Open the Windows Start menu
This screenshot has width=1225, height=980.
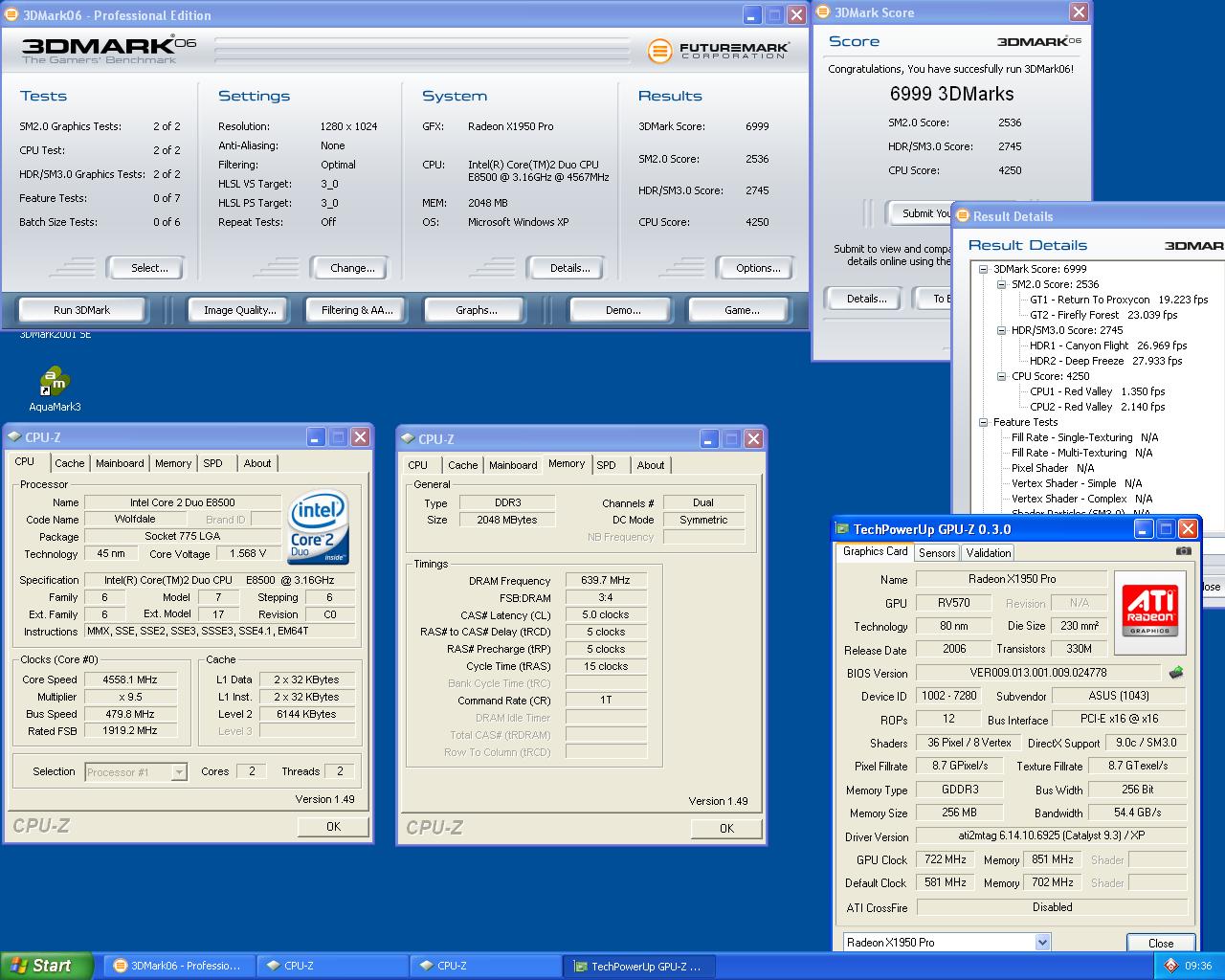(47, 966)
